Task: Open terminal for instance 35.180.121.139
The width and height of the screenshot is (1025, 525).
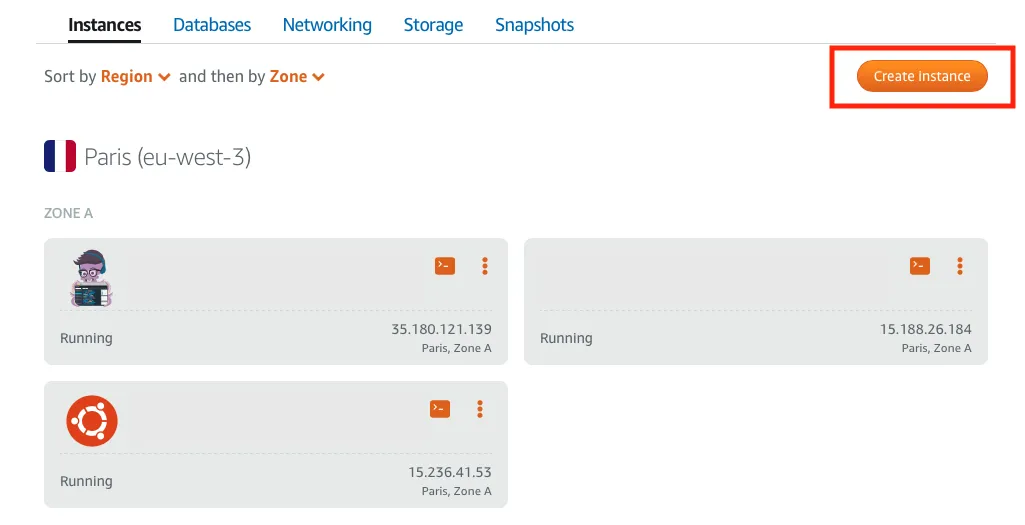Action: point(445,265)
